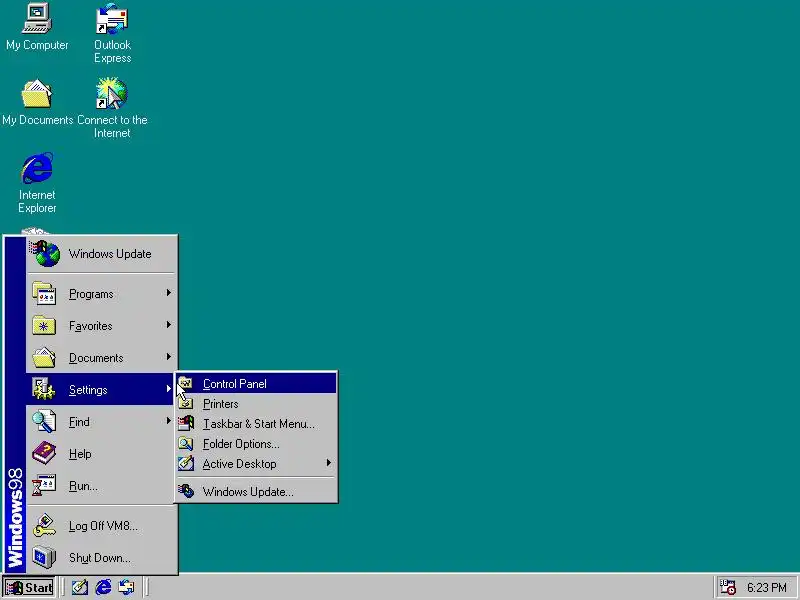The width and height of the screenshot is (800, 600).
Task: Click the Windows Update icon in Settings submenu
Action: pos(186,491)
